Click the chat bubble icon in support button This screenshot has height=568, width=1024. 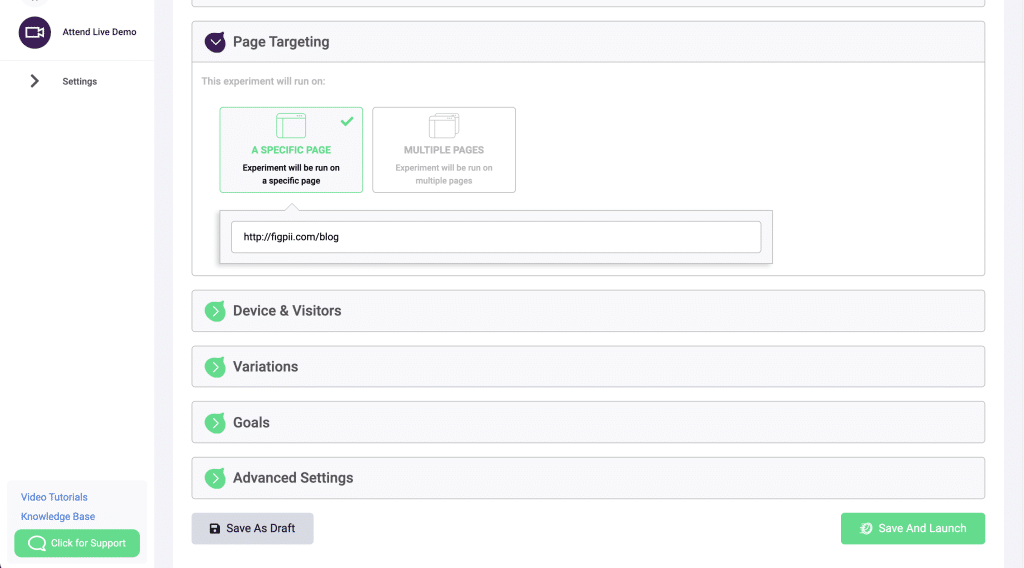(37, 544)
